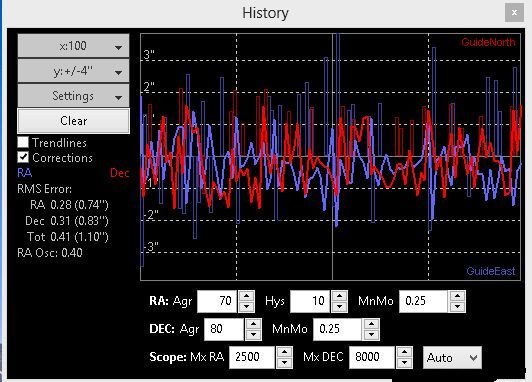532x382 pixels.
Task: Open the x:100 scale dropdown
Action: (73, 46)
